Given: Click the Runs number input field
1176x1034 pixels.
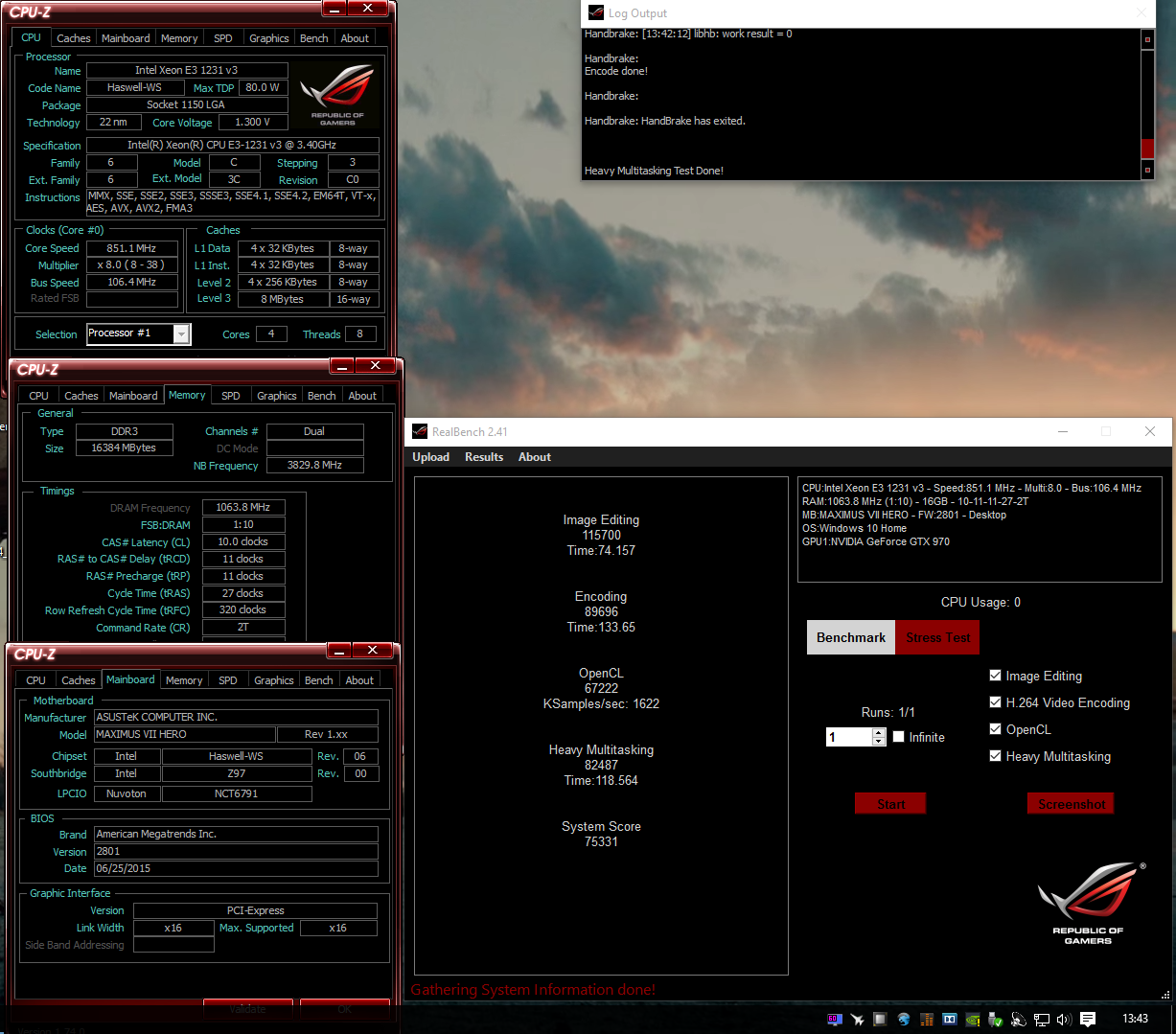Looking at the screenshot, I should pos(849,737).
